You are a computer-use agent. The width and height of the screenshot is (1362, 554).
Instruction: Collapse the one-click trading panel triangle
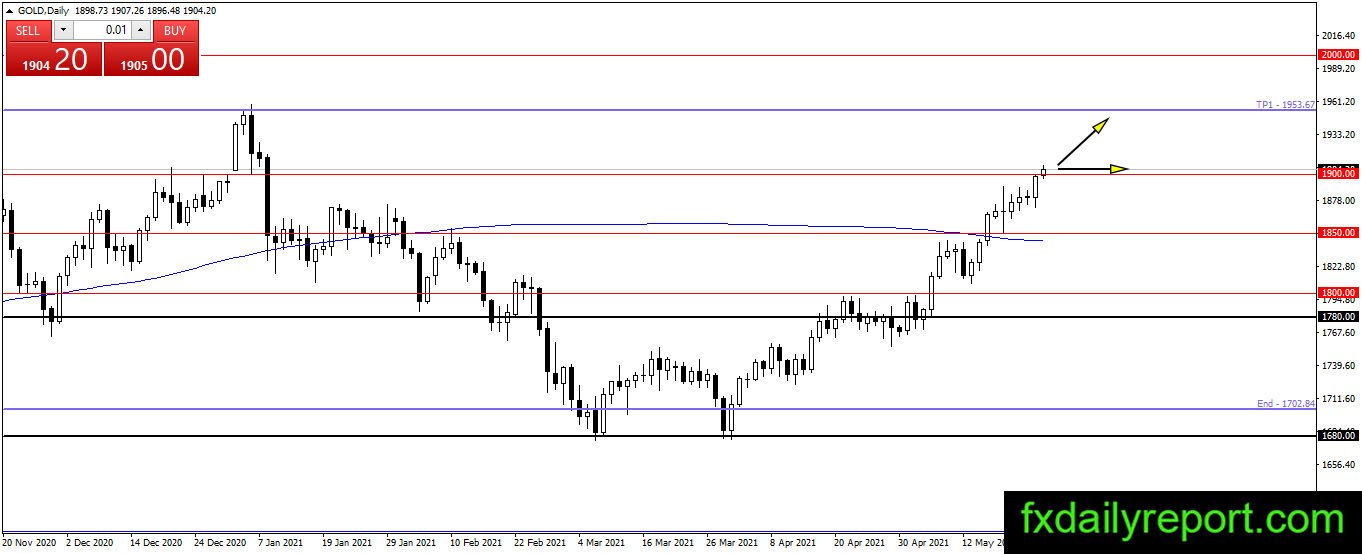click(x=10, y=9)
